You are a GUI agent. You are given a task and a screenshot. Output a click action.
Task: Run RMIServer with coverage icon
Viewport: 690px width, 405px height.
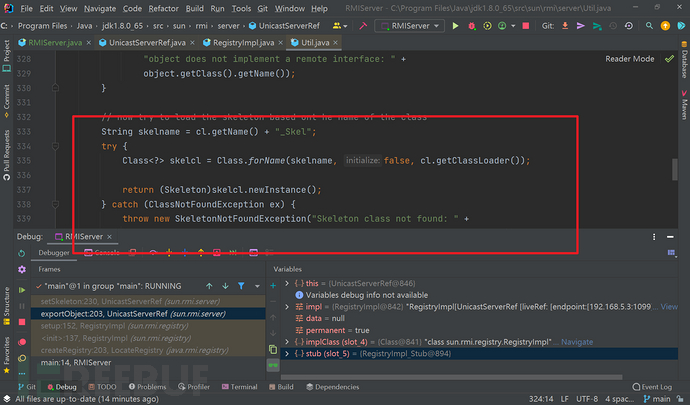coord(487,26)
